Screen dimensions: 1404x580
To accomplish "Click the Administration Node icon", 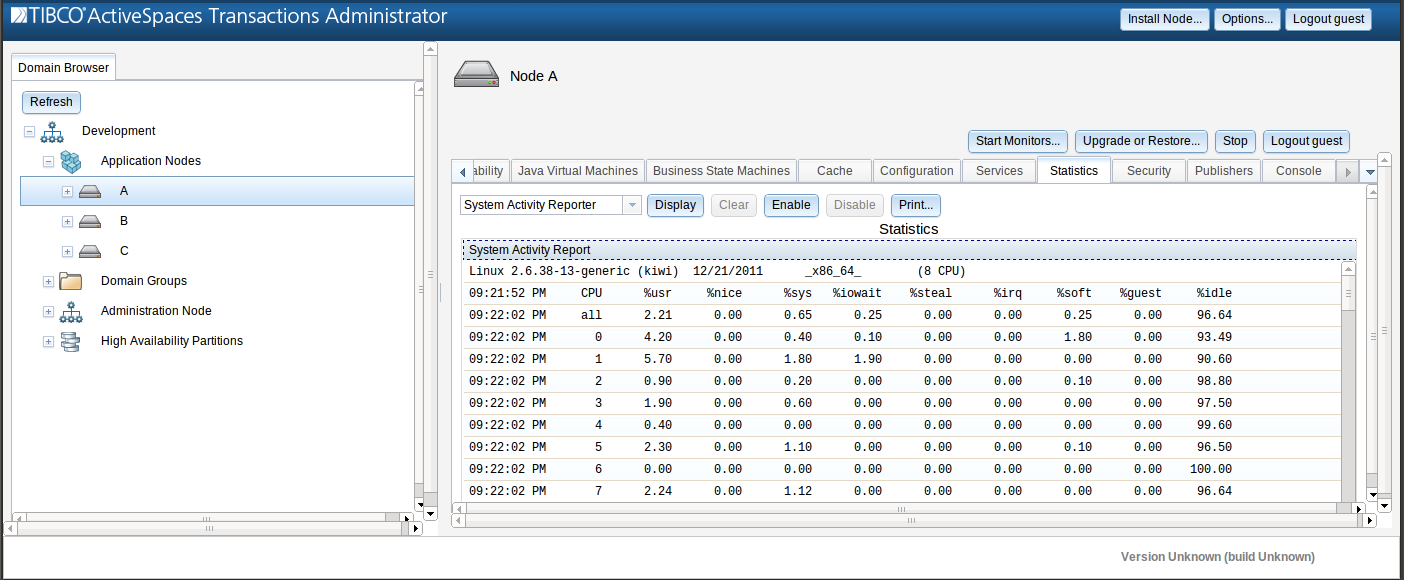I will (70, 311).
